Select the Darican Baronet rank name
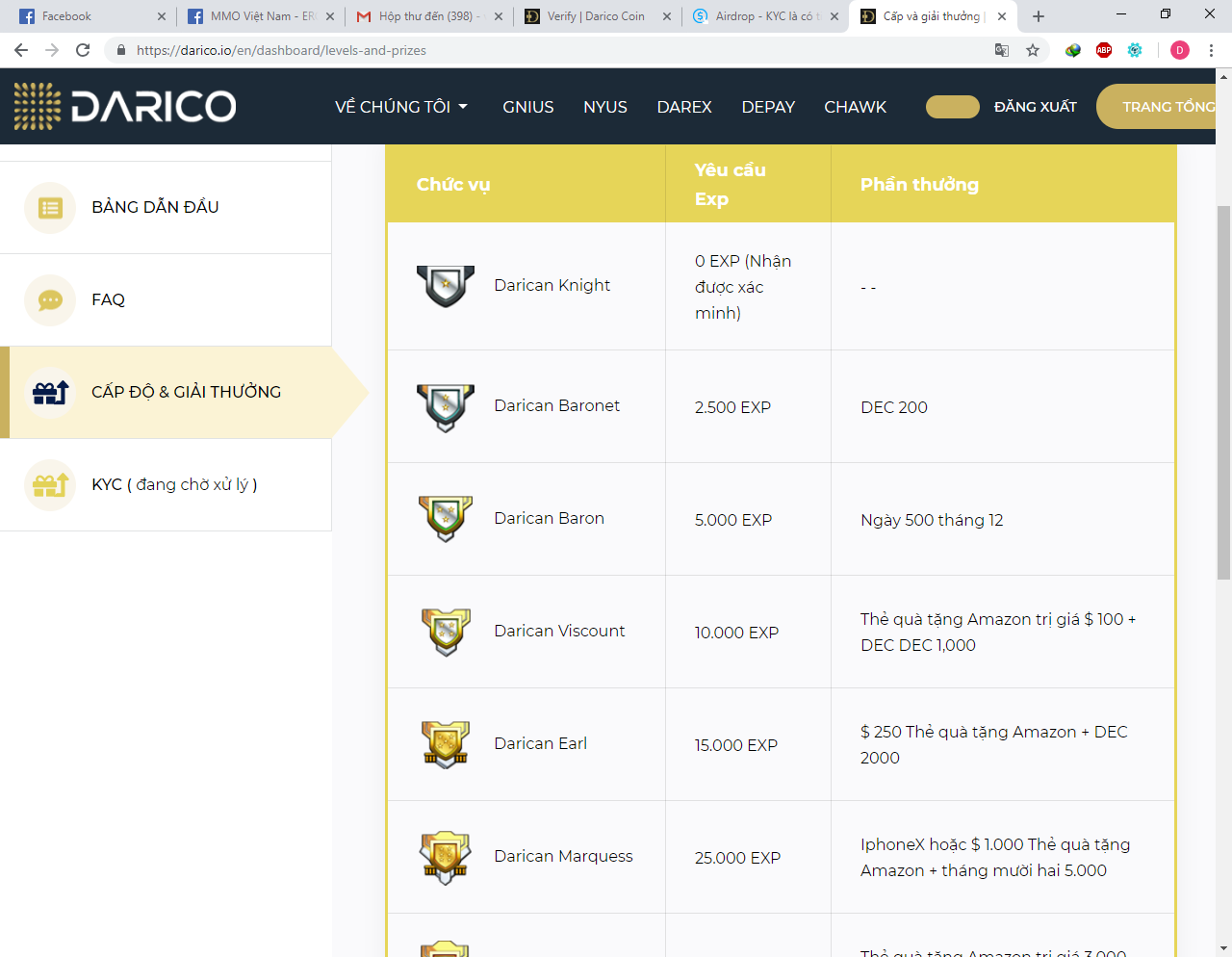1232x957 pixels. (557, 405)
